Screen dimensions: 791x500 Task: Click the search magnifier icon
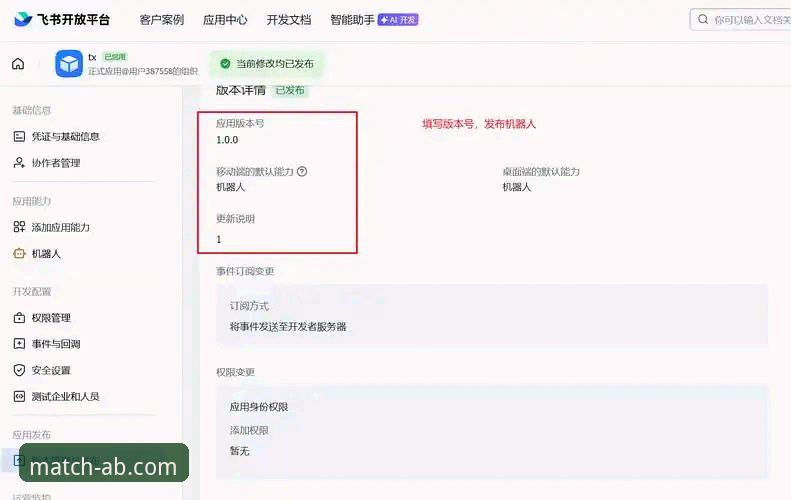(703, 20)
